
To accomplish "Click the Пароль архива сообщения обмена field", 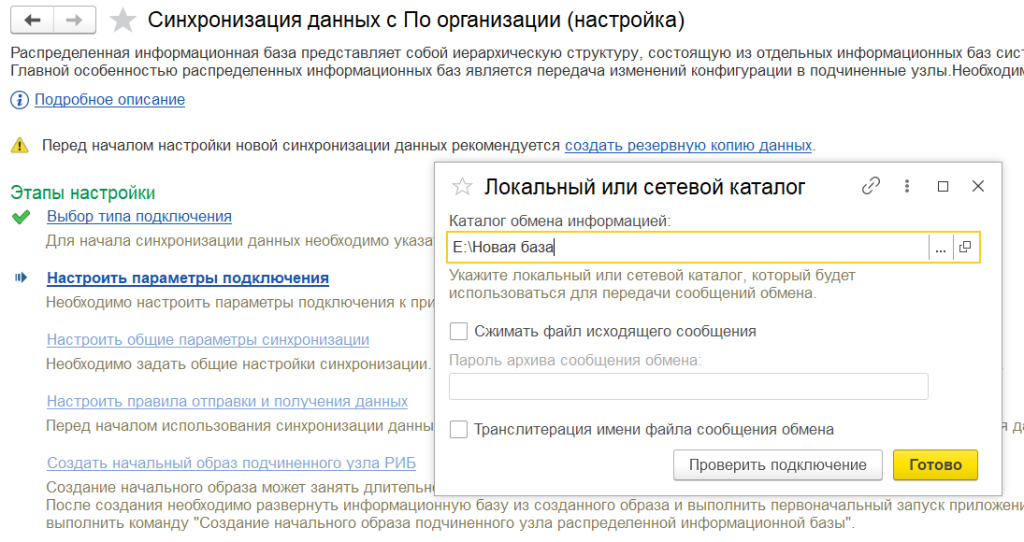I will click(x=688, y=386).
